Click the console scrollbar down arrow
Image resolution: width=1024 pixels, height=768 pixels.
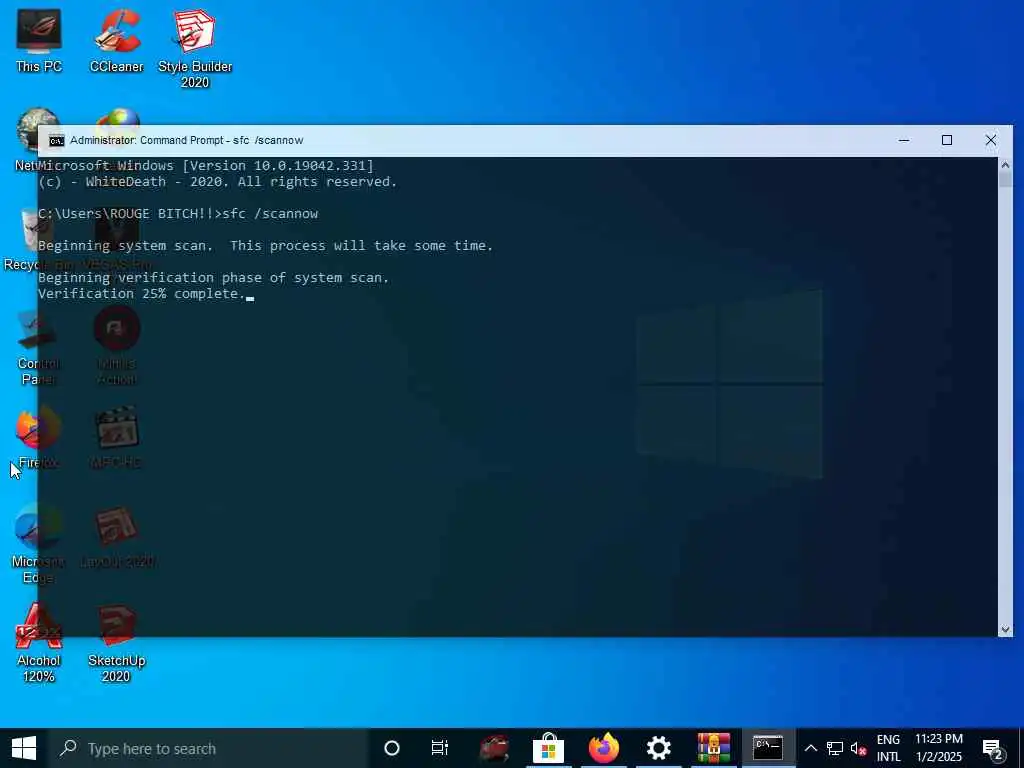pyautogui.click(x=1005, y=630)
